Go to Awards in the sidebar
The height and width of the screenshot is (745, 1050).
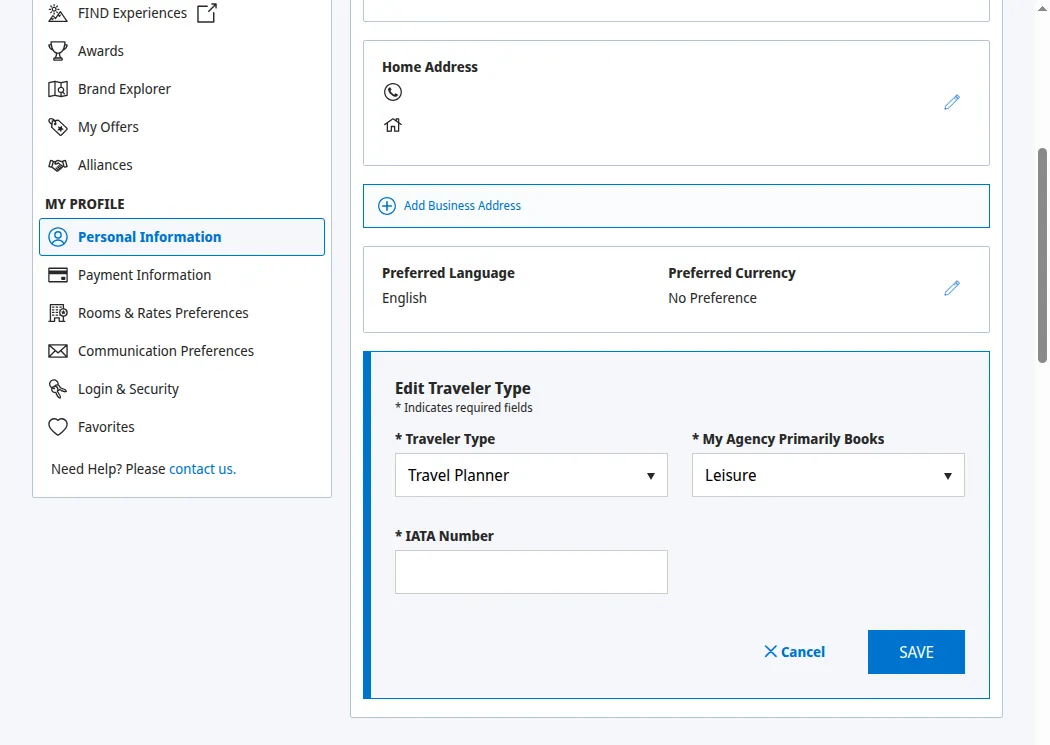[100, 51]
